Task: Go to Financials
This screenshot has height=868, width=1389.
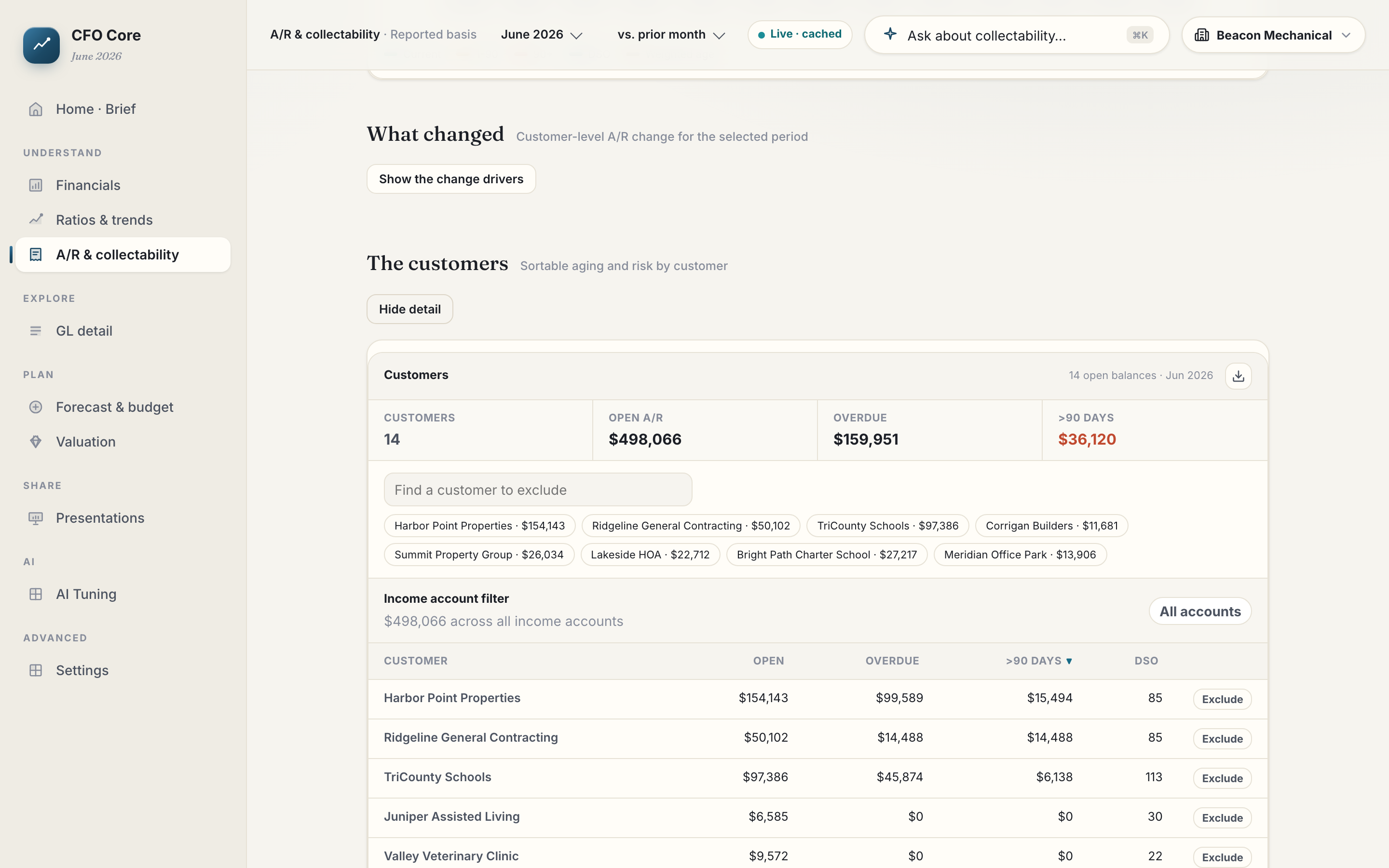Action: (123, 186)
